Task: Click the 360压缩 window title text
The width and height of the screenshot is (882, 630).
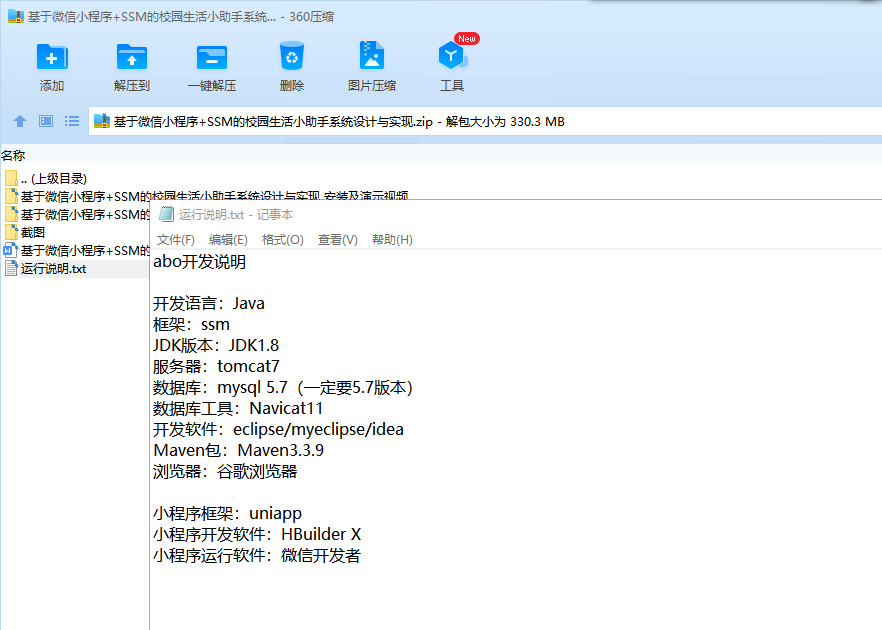Action: pyautogui.click(x=181, y=17)
